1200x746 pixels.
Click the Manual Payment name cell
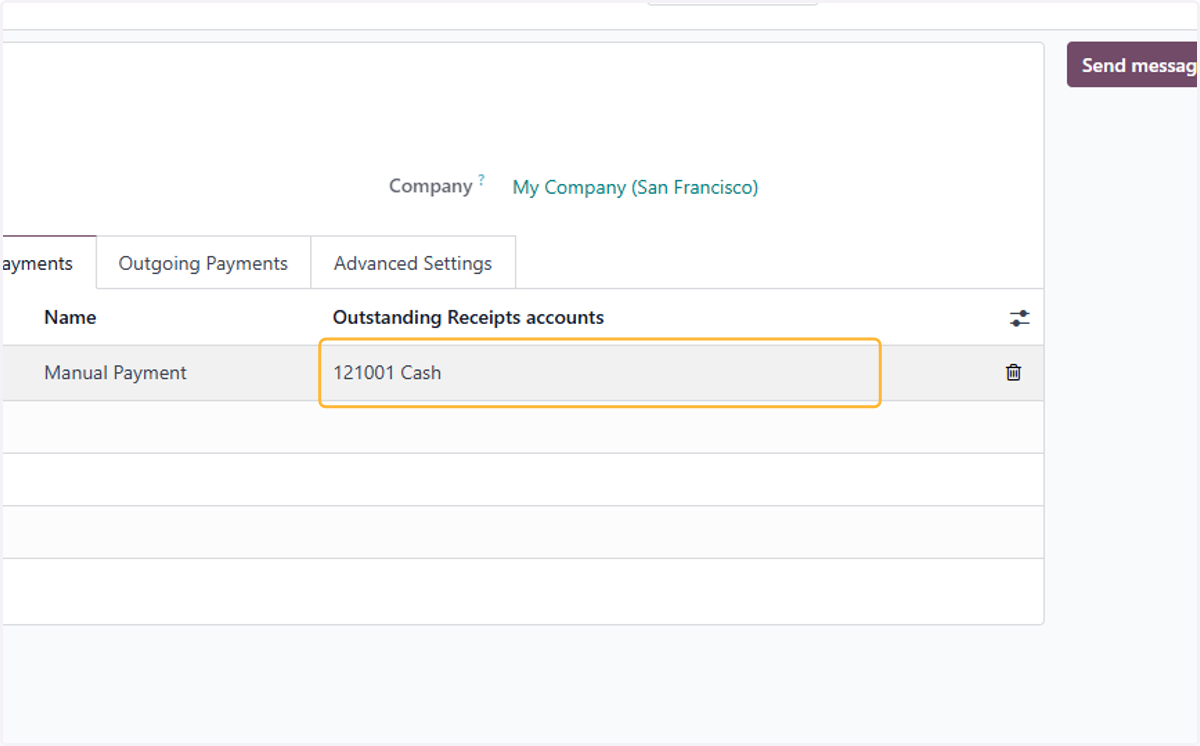(x=115, y=373)
